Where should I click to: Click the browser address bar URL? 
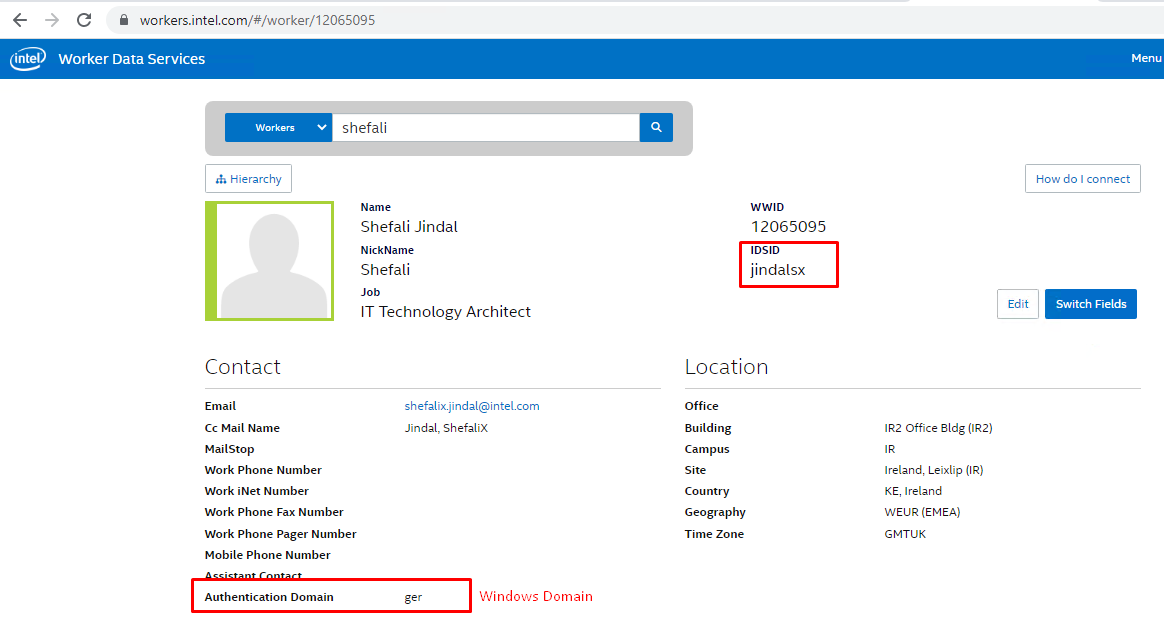[x=258, y=20]
